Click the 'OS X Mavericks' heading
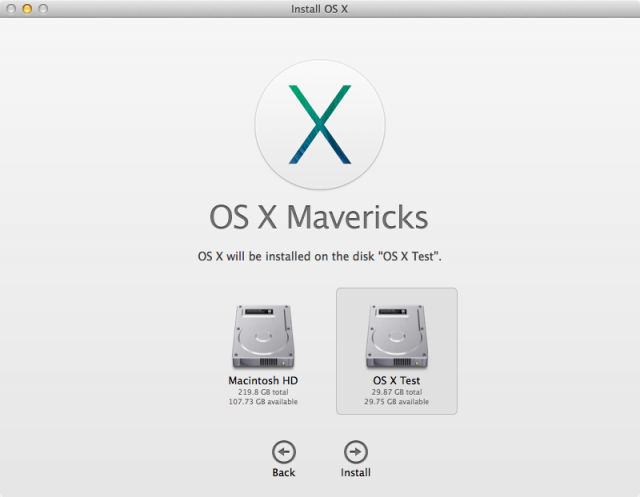This screenshot has height=497, width=640. (319, 217)
